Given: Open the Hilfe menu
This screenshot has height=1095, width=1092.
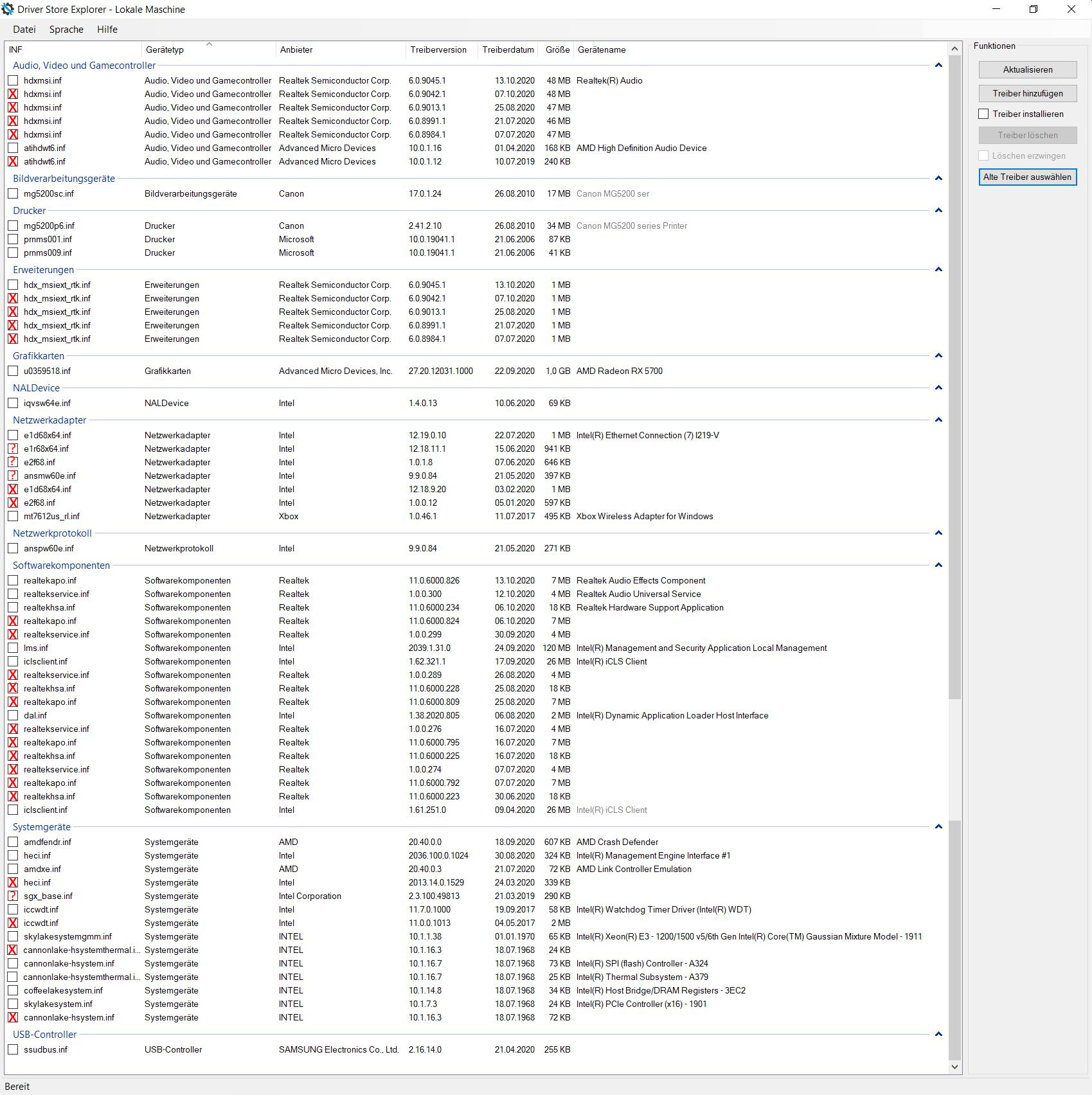Looking at the screenshot, I should pos(107,29).
